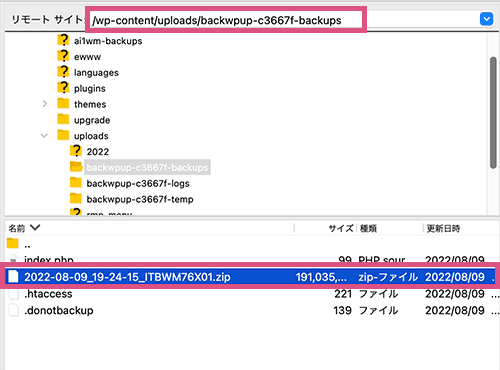
Task: Collapse the uploads folder
Action: (x=44, y=136)
